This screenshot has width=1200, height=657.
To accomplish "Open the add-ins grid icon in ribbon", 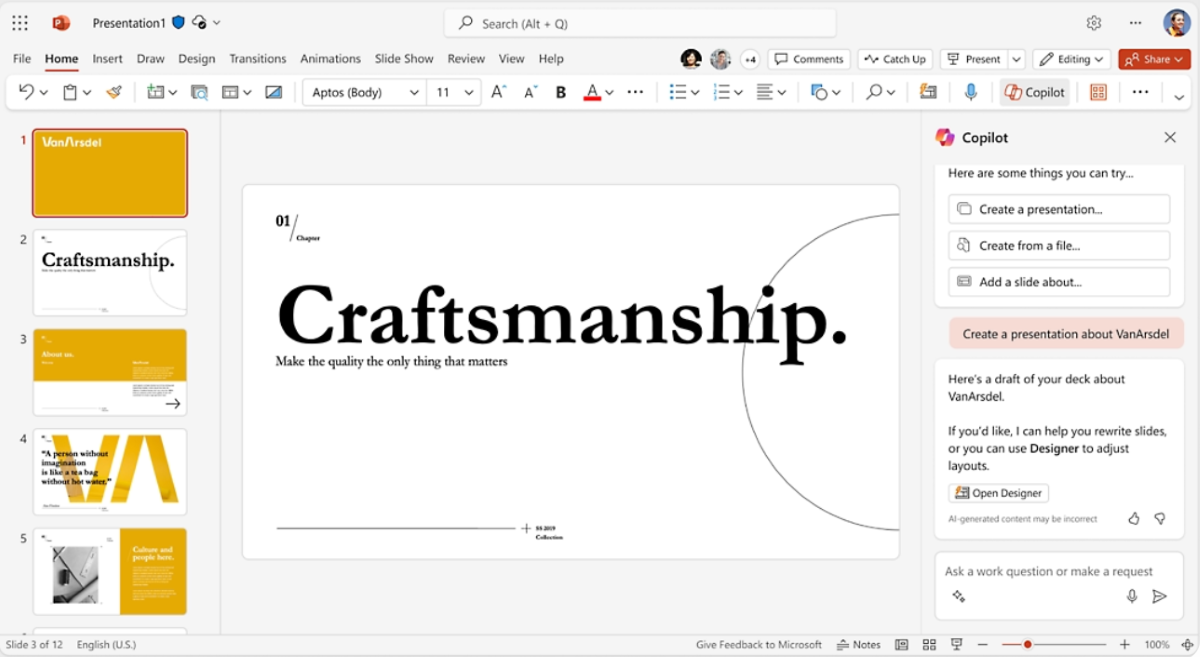I will 1098,92.
